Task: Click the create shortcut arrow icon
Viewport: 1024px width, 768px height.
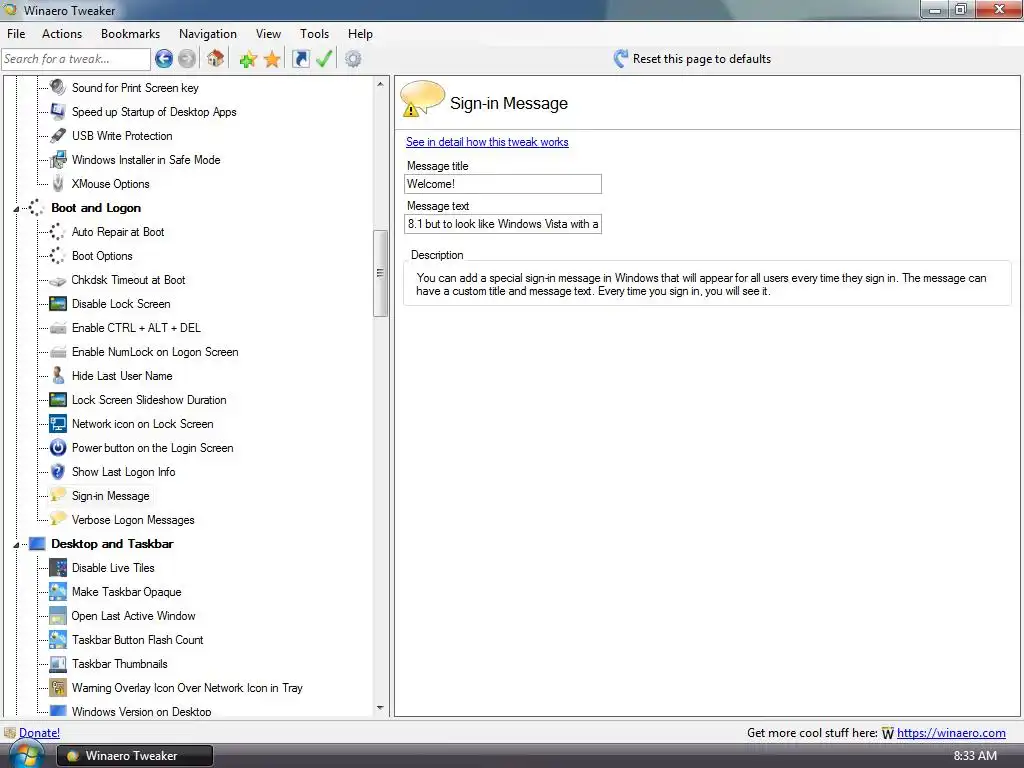Action: tap(300, 59)
